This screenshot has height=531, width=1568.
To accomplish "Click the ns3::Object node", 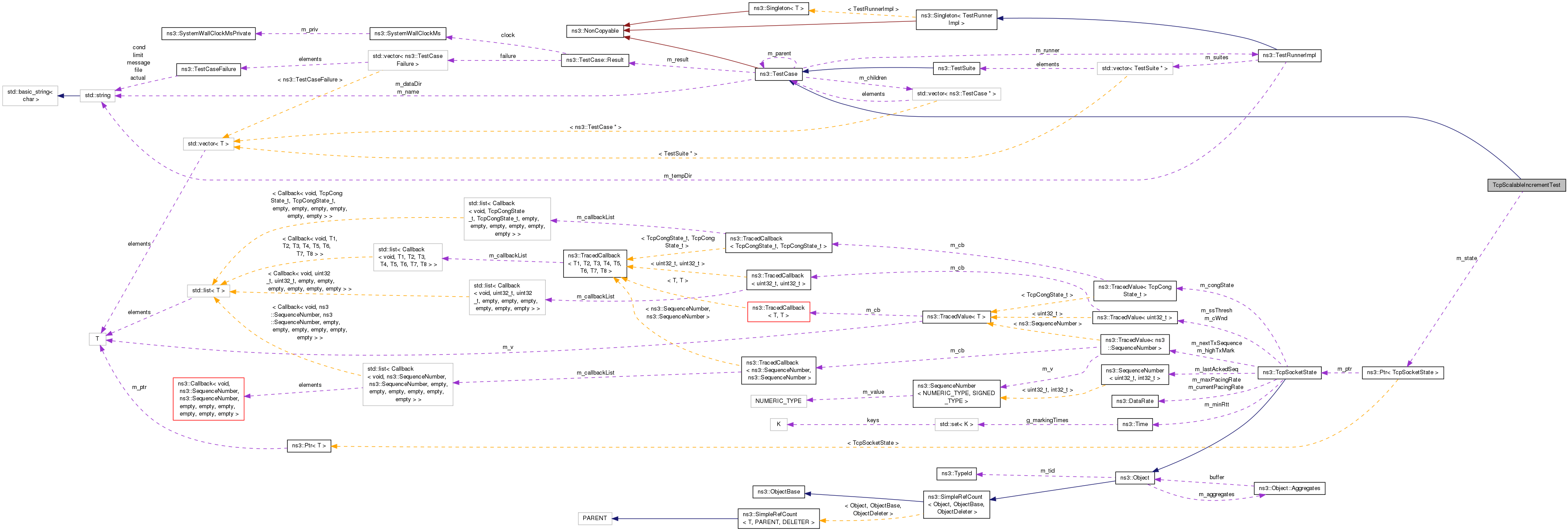I will pyautogui.click(x=1135, y=478).
